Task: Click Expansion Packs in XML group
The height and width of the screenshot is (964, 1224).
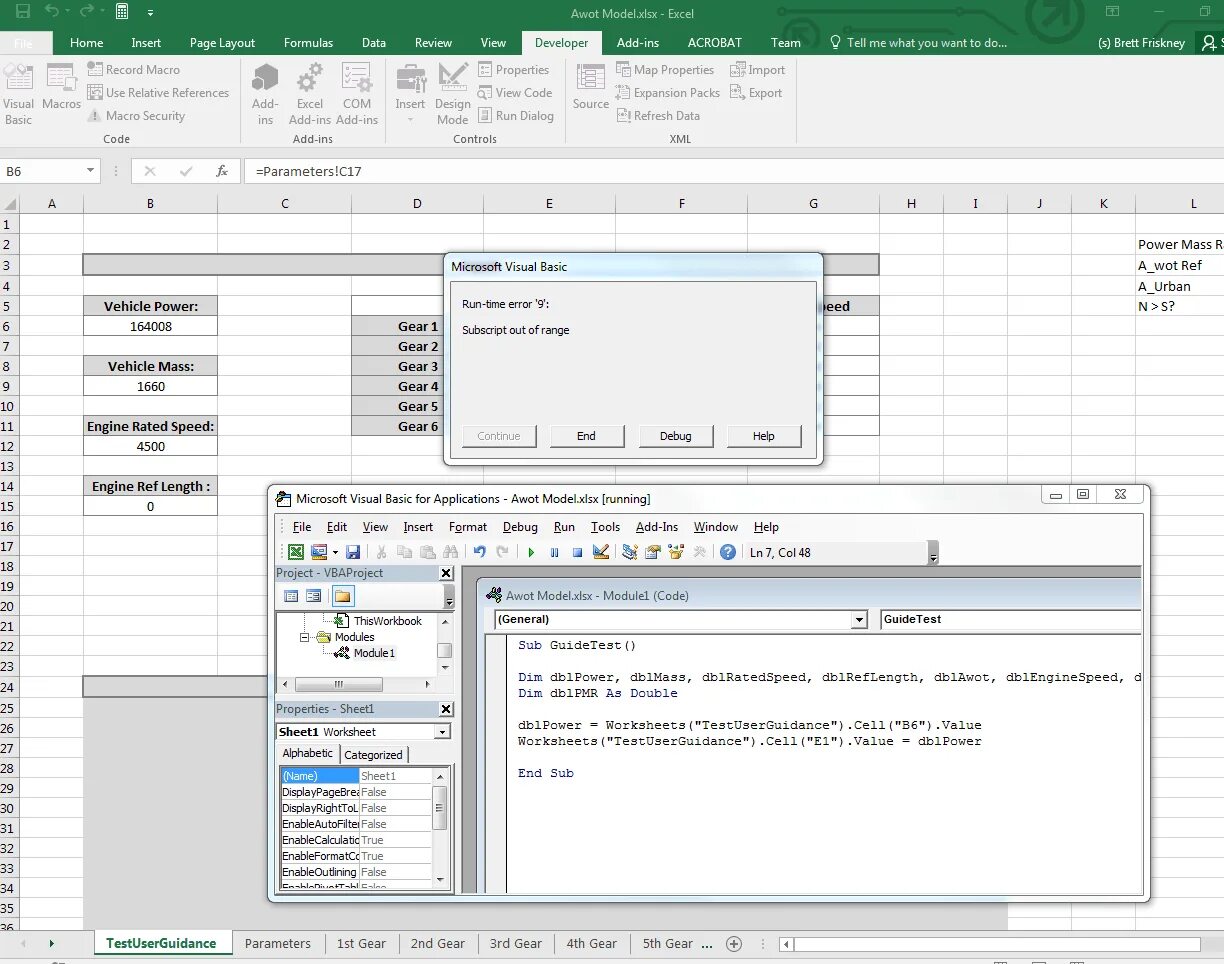Action: point(667,93)
